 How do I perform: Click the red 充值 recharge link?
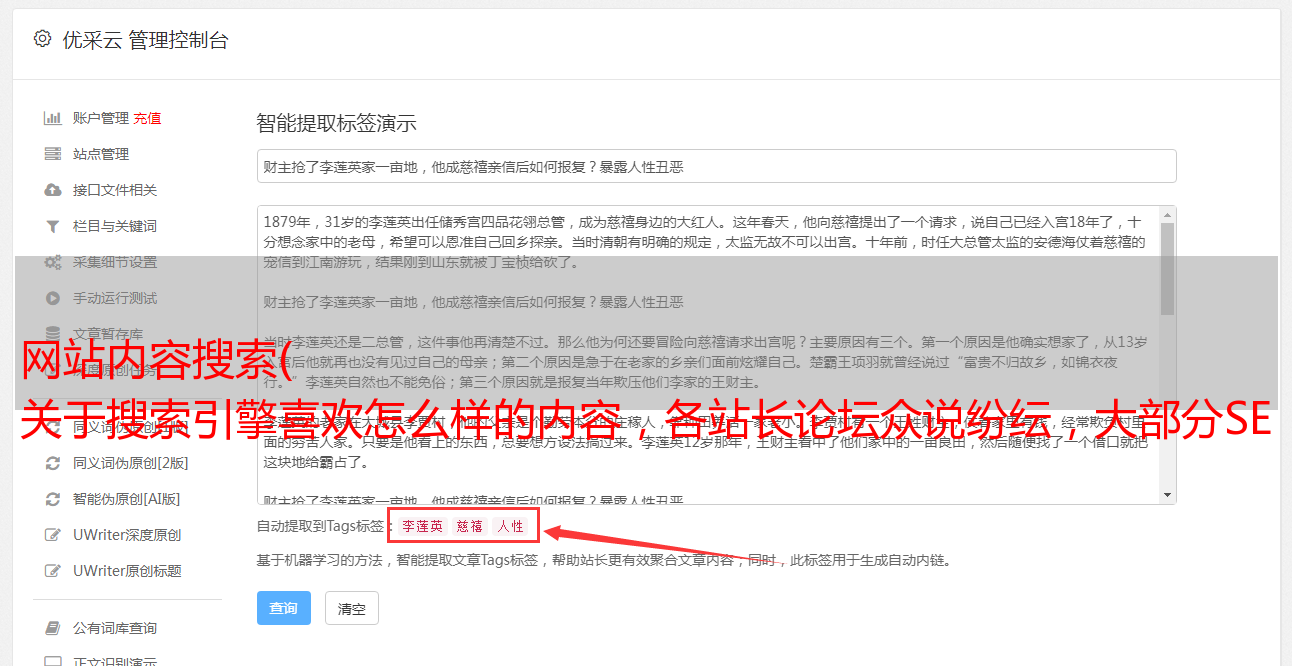click(147, 118)
